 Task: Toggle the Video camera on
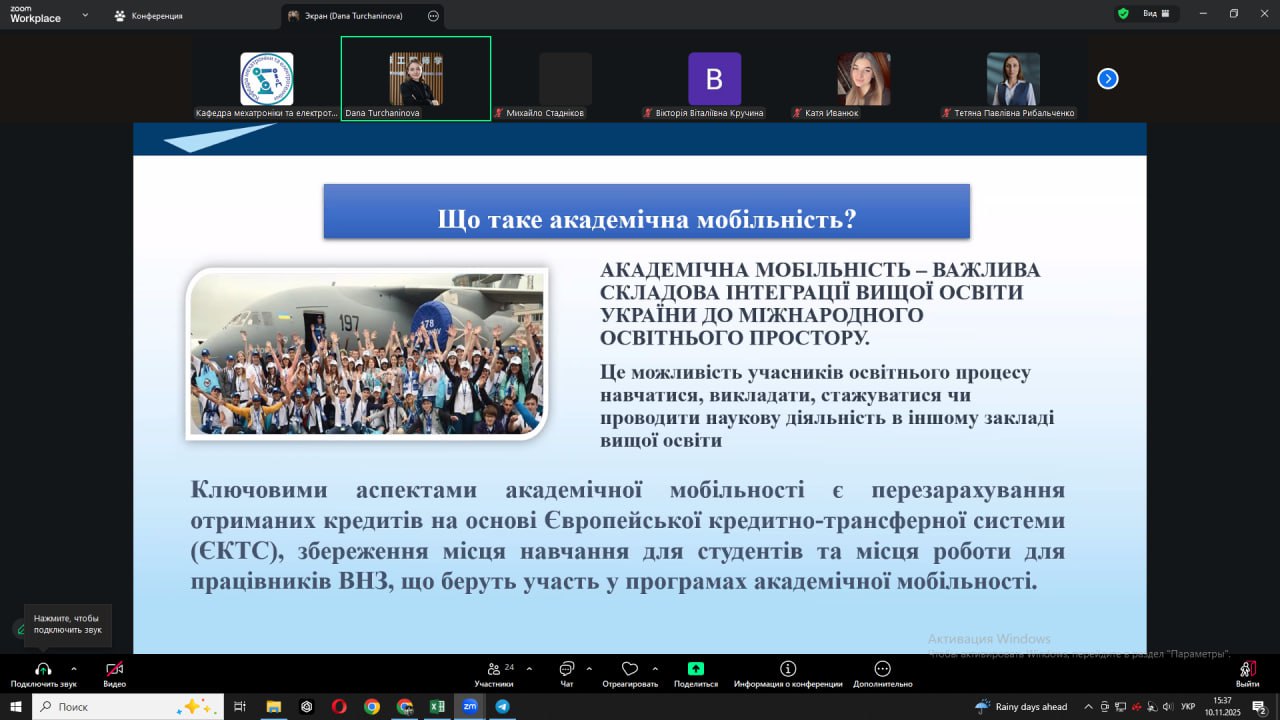(x=114, y=669)
